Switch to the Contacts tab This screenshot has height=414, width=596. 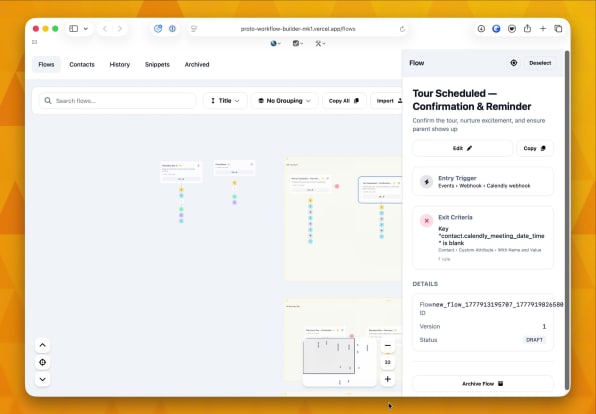pyautogui.click(x=82, y=65)
